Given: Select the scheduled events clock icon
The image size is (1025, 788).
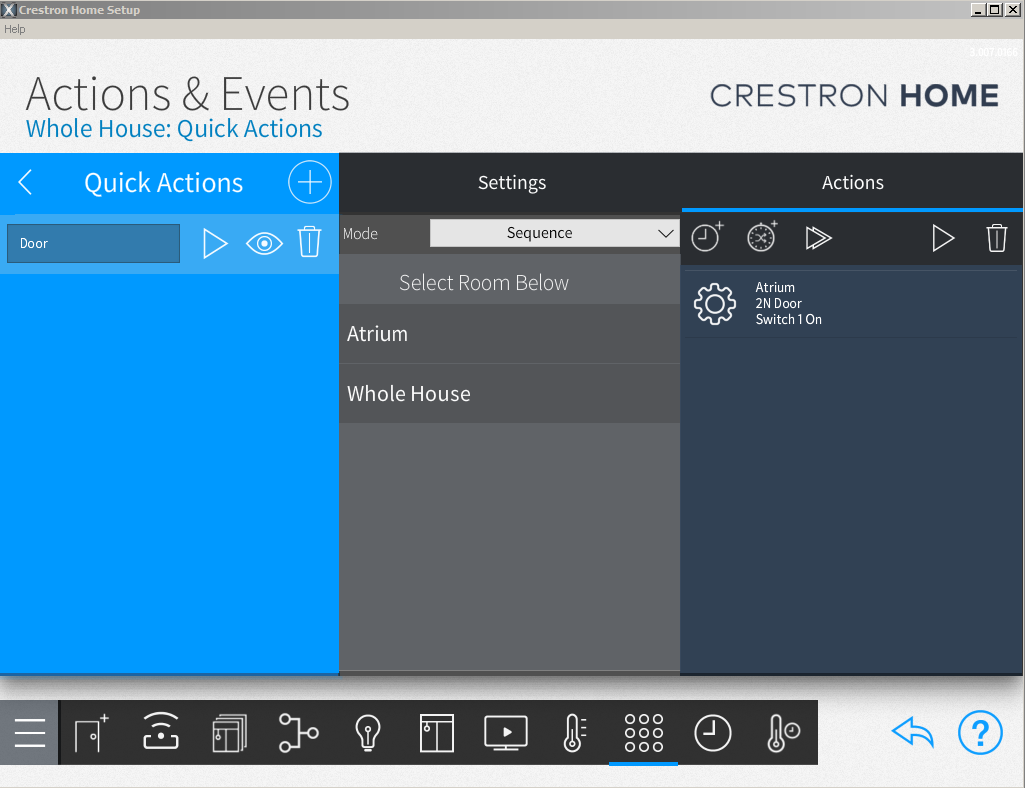Looking at the screenshot, I should pos(712,732).
